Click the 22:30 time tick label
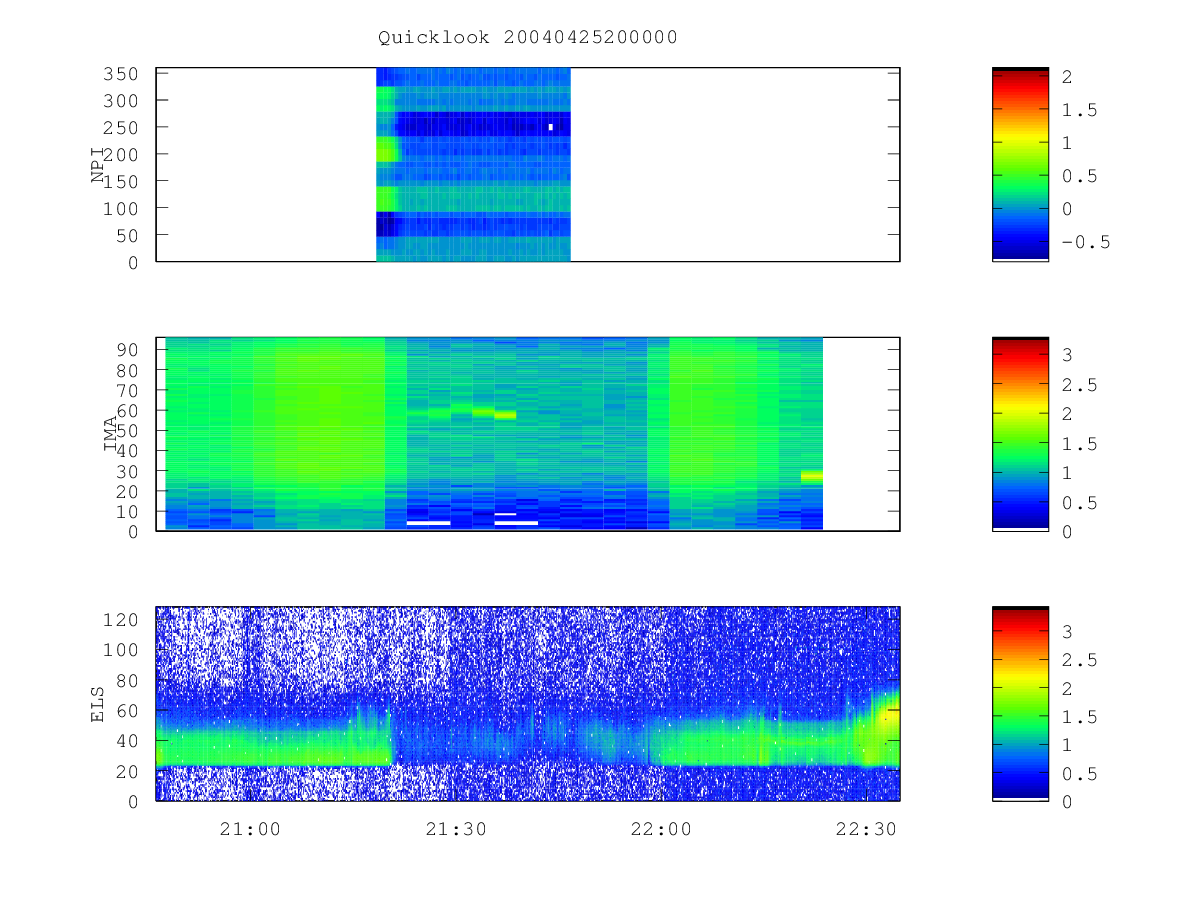 pos(868,828)
